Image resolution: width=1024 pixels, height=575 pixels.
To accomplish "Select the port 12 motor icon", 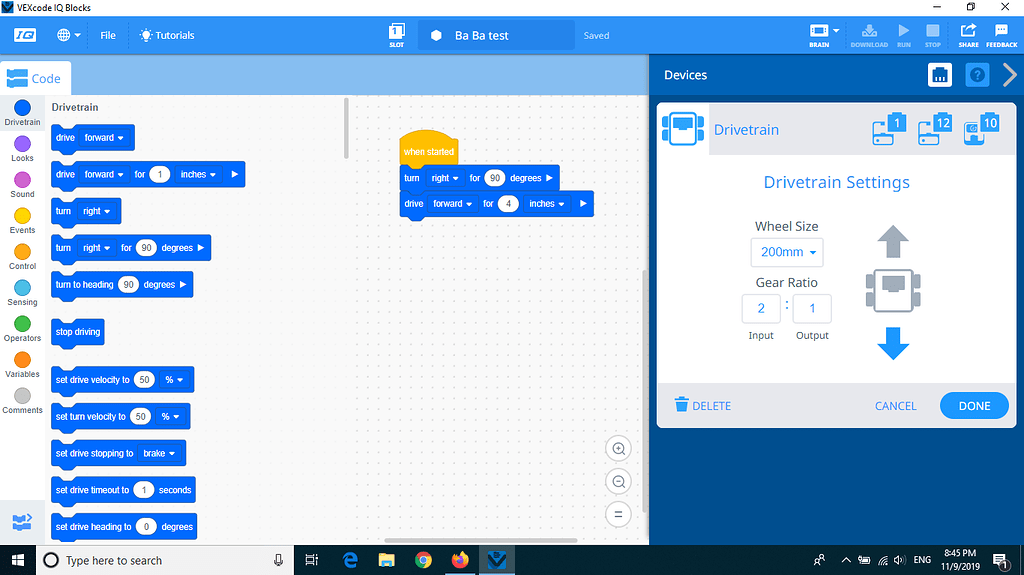I will point(934,129).
